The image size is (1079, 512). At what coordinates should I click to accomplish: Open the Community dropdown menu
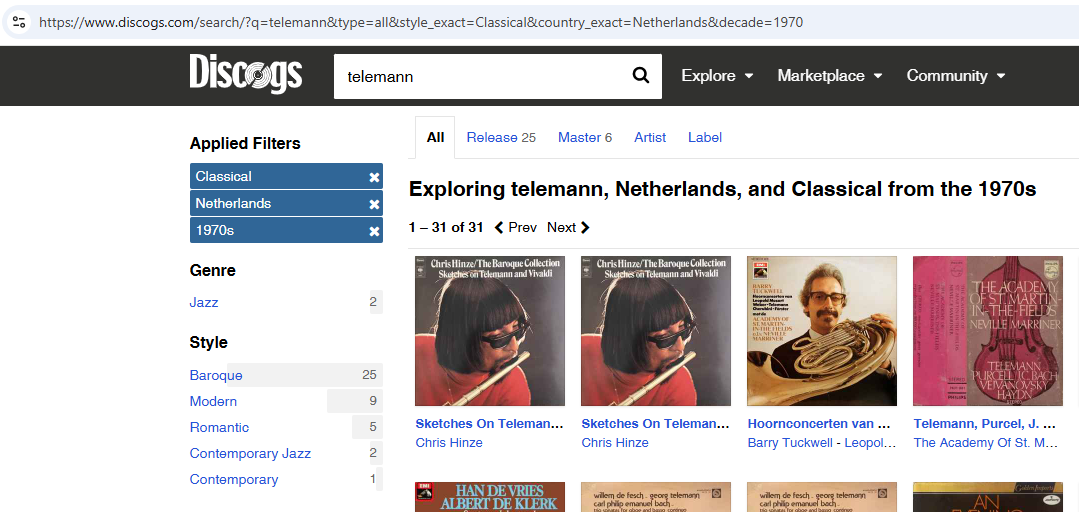[955, 76]
